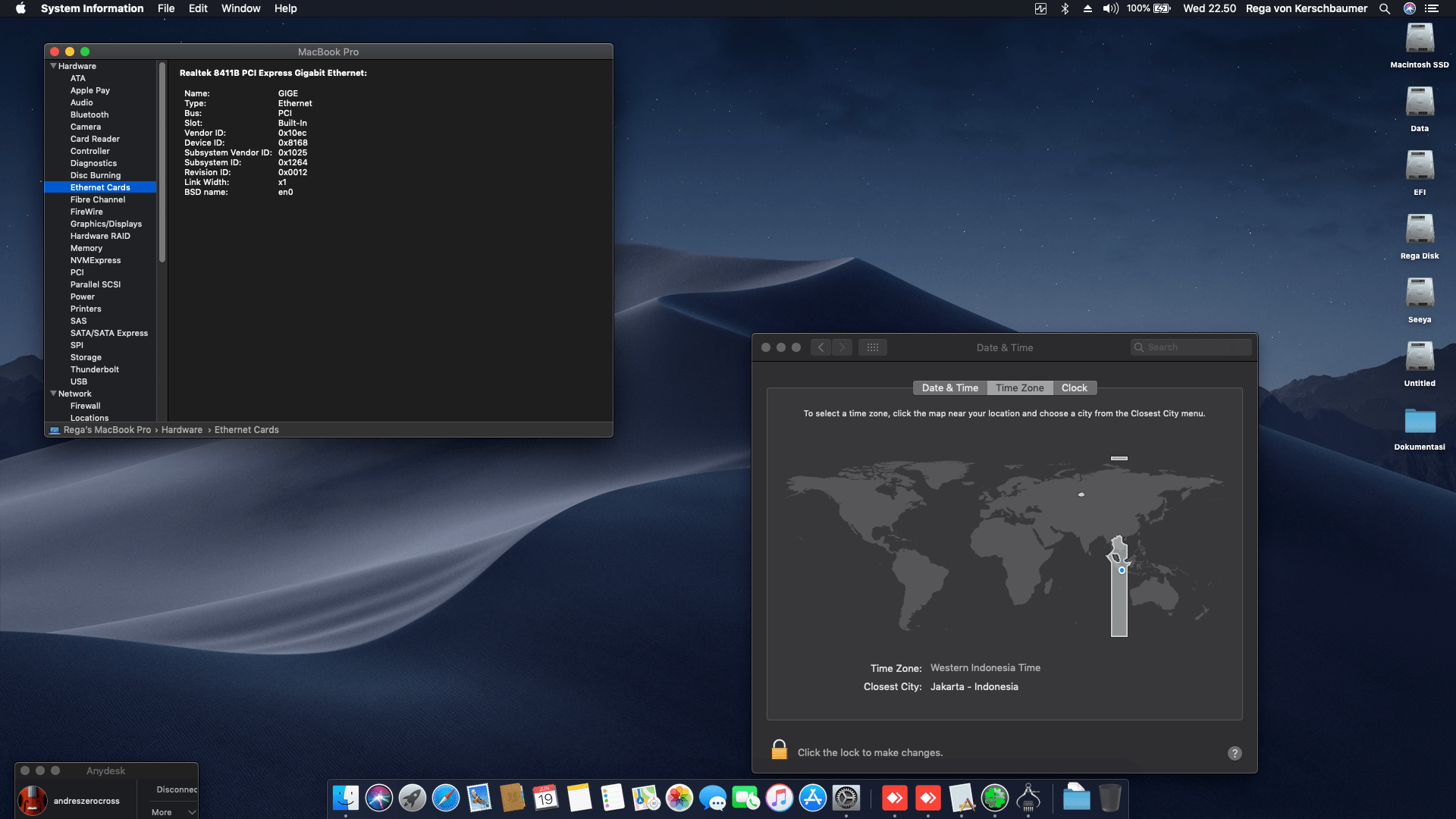Screen dimensions: 1456x819
Task: Launch the Calendar app
Action: point(547,798)
